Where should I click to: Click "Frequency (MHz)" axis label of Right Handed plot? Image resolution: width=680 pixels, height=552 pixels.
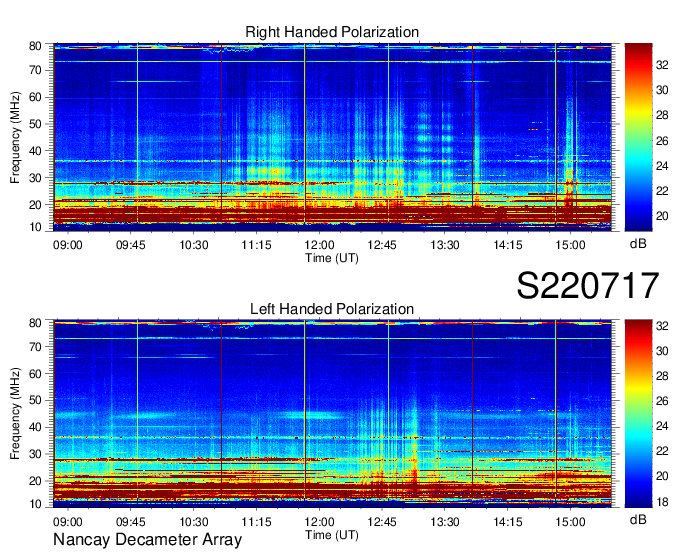point(15,137)
